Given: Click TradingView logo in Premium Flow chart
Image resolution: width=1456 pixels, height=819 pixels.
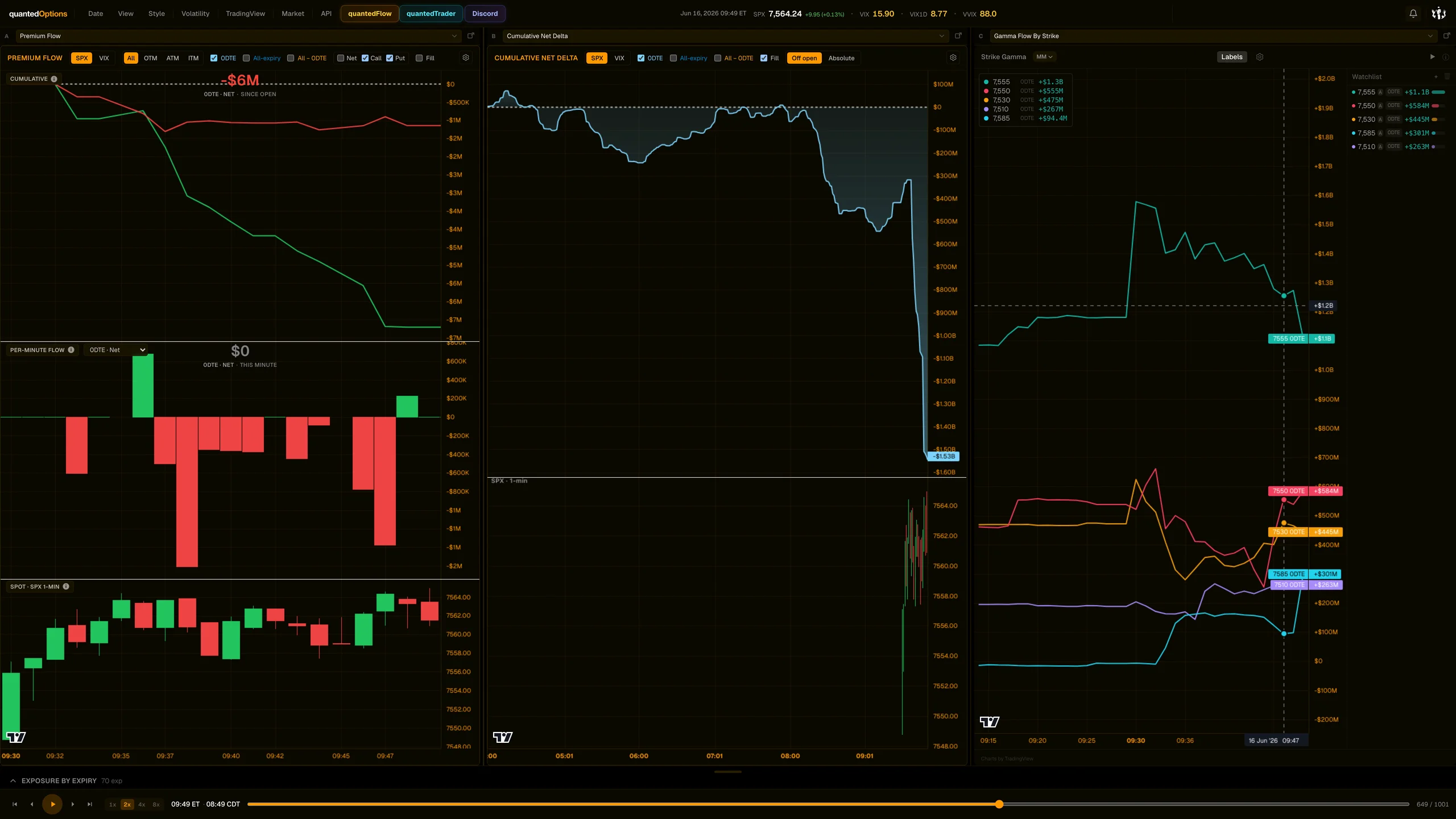Looking at the screenshot, I should click(x=16, y=737).
